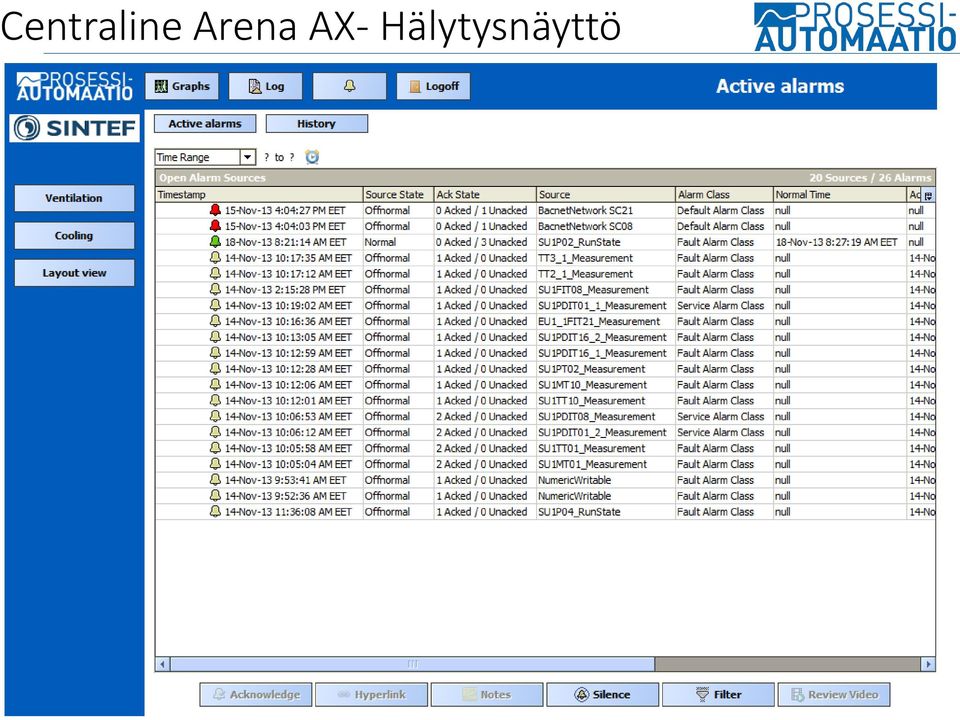The height and width of the screenshot is (720, 960).
Task: Sort by the Normal Time column header
Action: coord(840,195)
